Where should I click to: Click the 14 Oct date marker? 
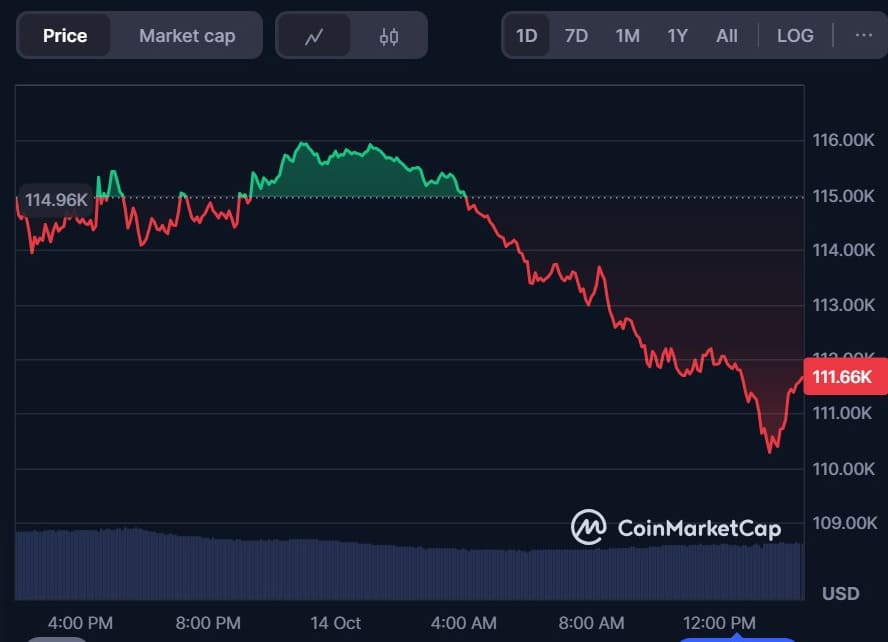pos(335,623)
